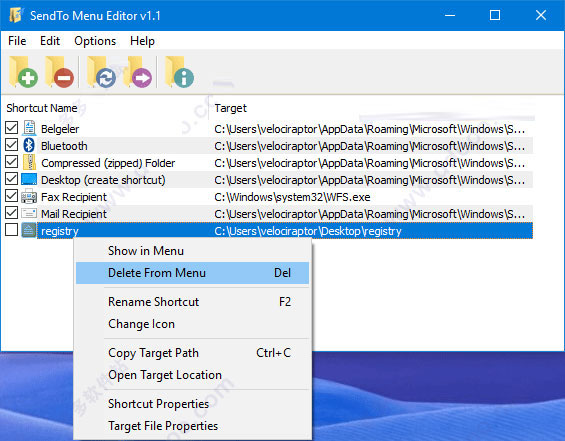The width and height of the screenshot is (565, 441).
Task: Uncheck the Belgeler checkbox
Action: click(12, 128)
